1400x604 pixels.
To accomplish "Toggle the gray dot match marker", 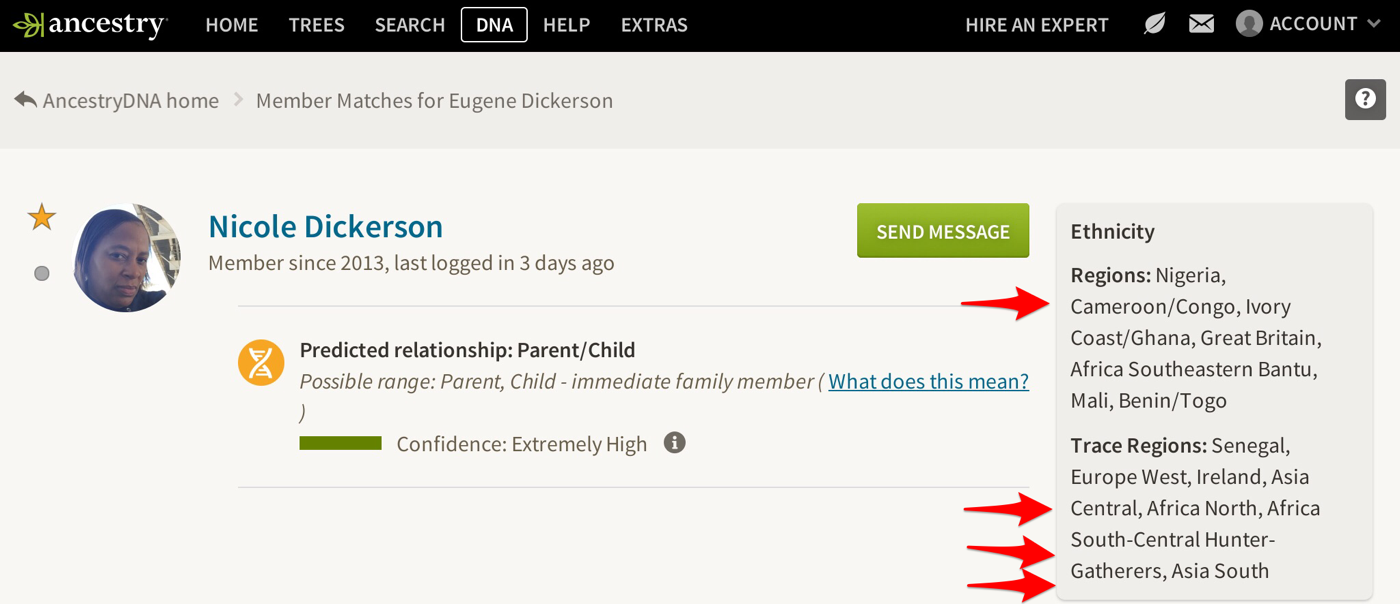I will (42, 273).
